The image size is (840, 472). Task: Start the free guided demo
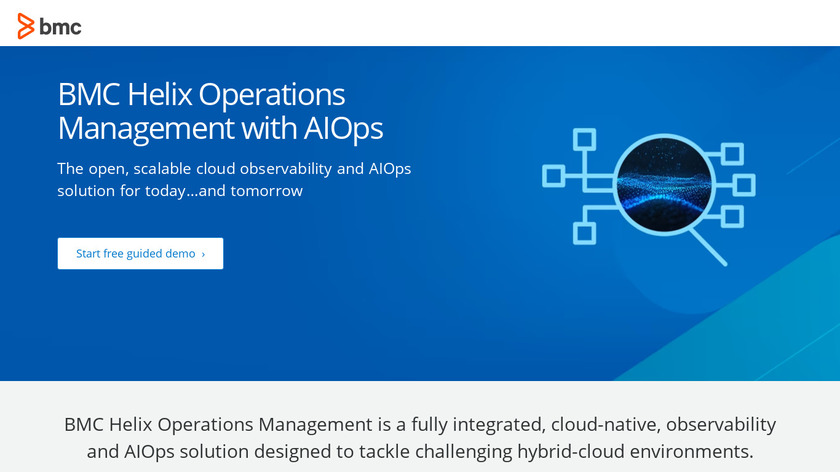coord(140,253)
